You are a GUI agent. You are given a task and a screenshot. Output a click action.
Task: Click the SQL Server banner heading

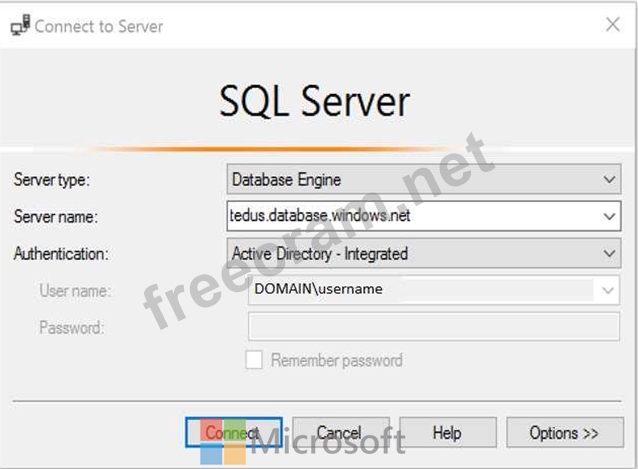314,102
